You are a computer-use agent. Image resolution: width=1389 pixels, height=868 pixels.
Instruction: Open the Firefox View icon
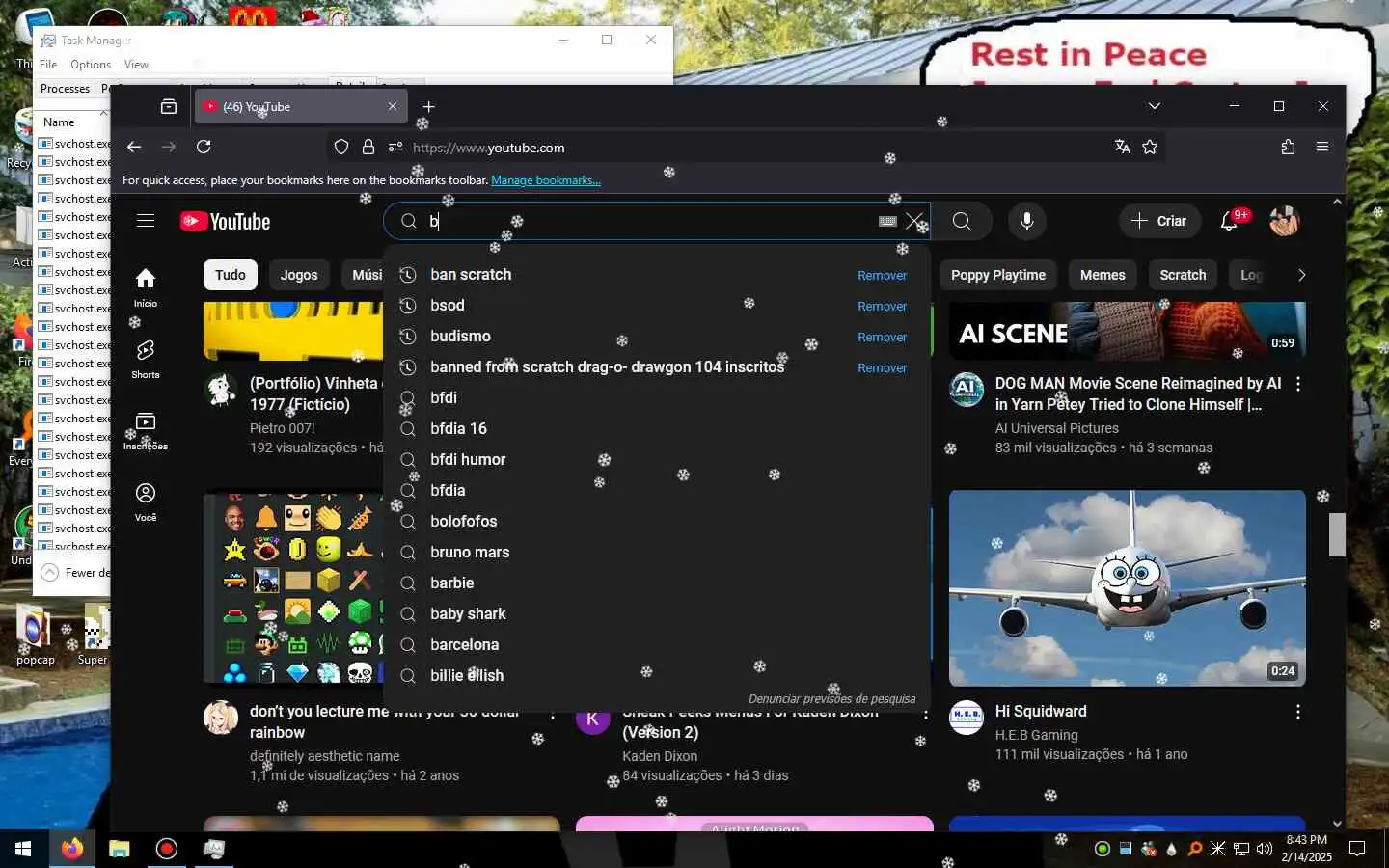(x=169, y=107)
